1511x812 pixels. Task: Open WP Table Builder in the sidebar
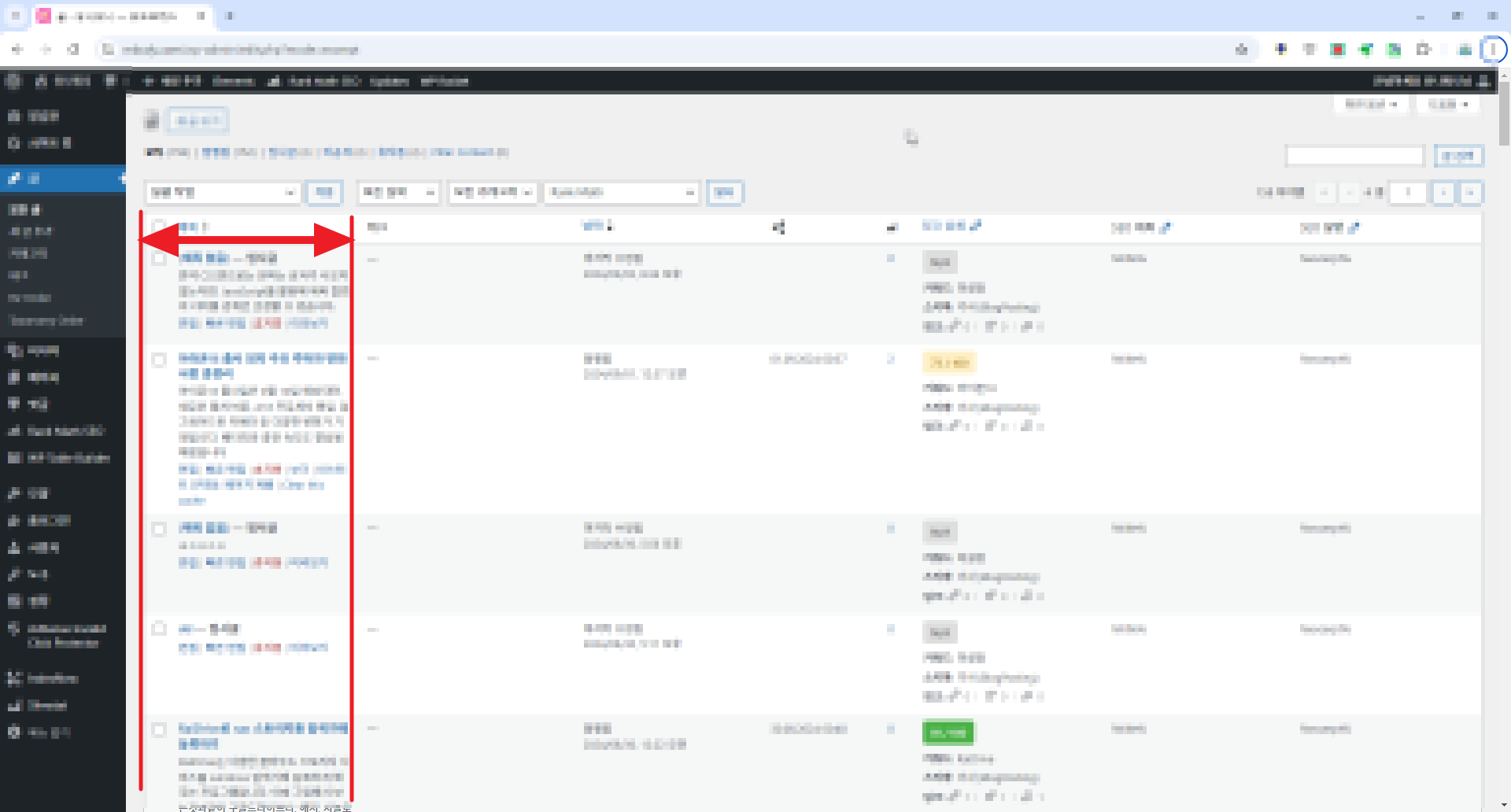click(63, 457)
